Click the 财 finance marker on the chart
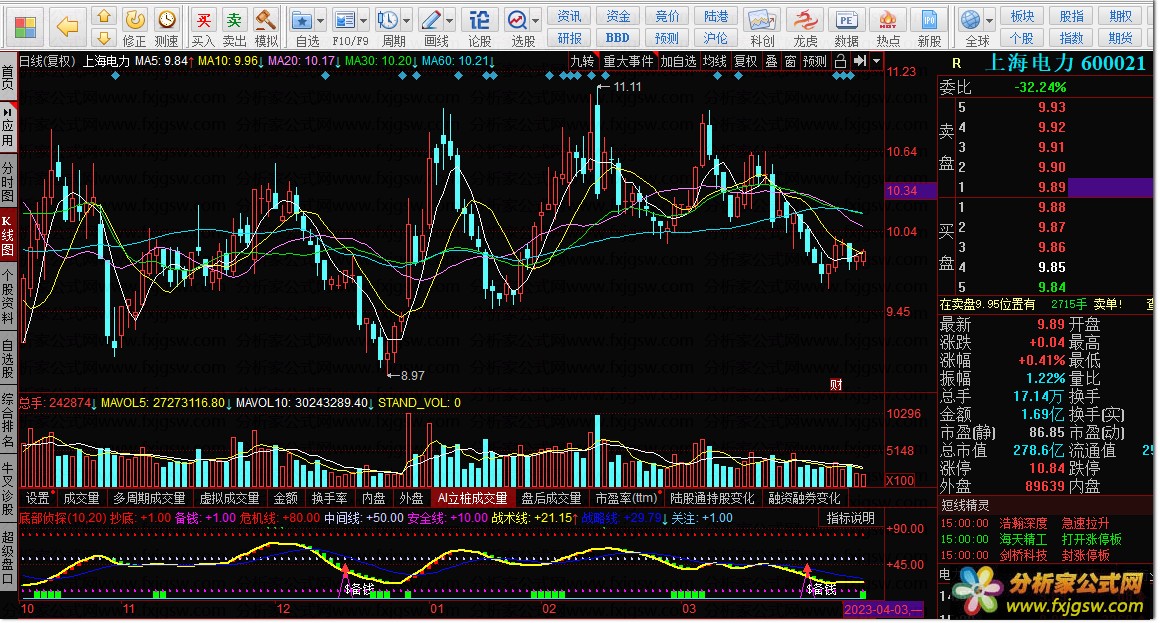 (x=836, y=384)
